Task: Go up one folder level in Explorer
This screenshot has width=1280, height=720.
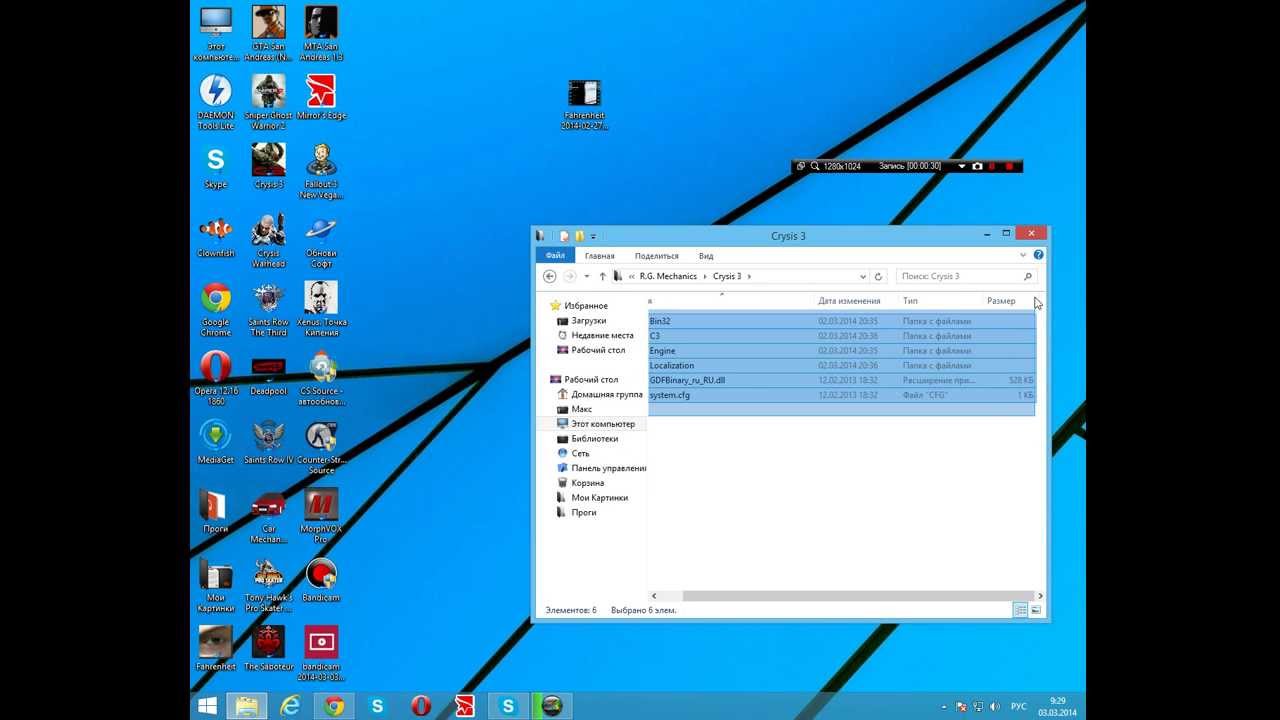Action: tap(602, 276)
